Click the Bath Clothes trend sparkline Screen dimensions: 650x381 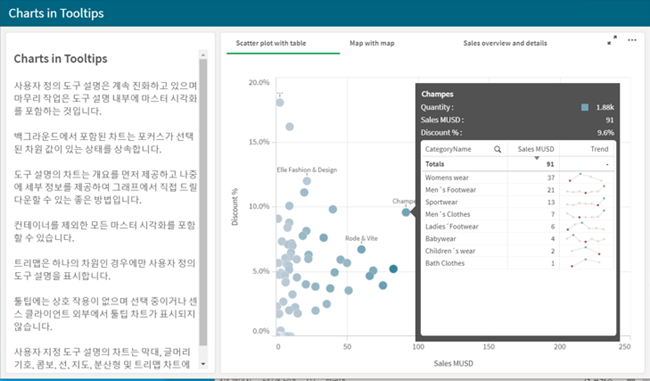coord(586,263)
